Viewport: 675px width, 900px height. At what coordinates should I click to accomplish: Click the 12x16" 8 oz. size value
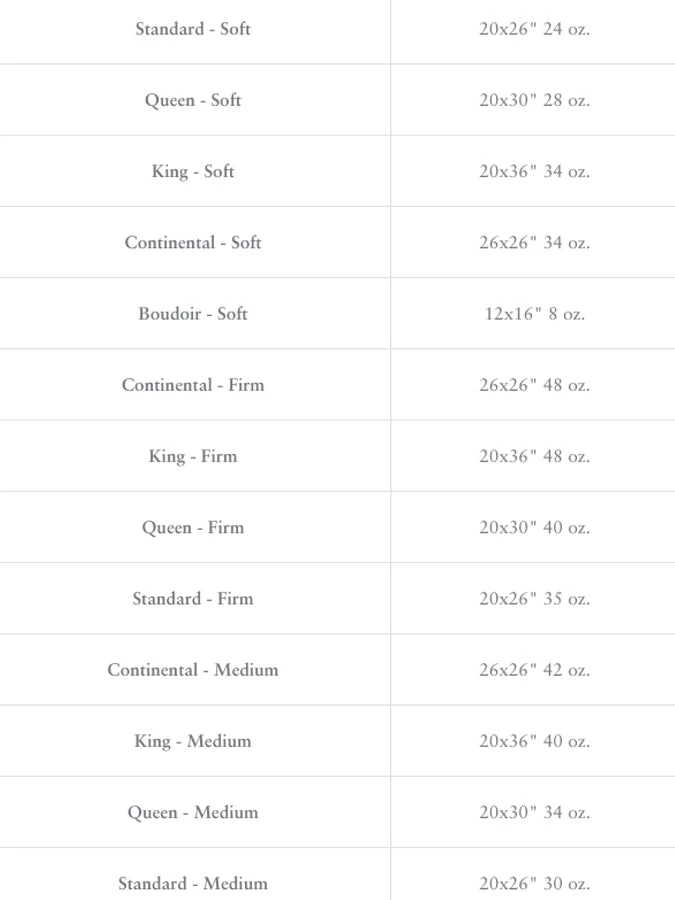coord(534,313)
